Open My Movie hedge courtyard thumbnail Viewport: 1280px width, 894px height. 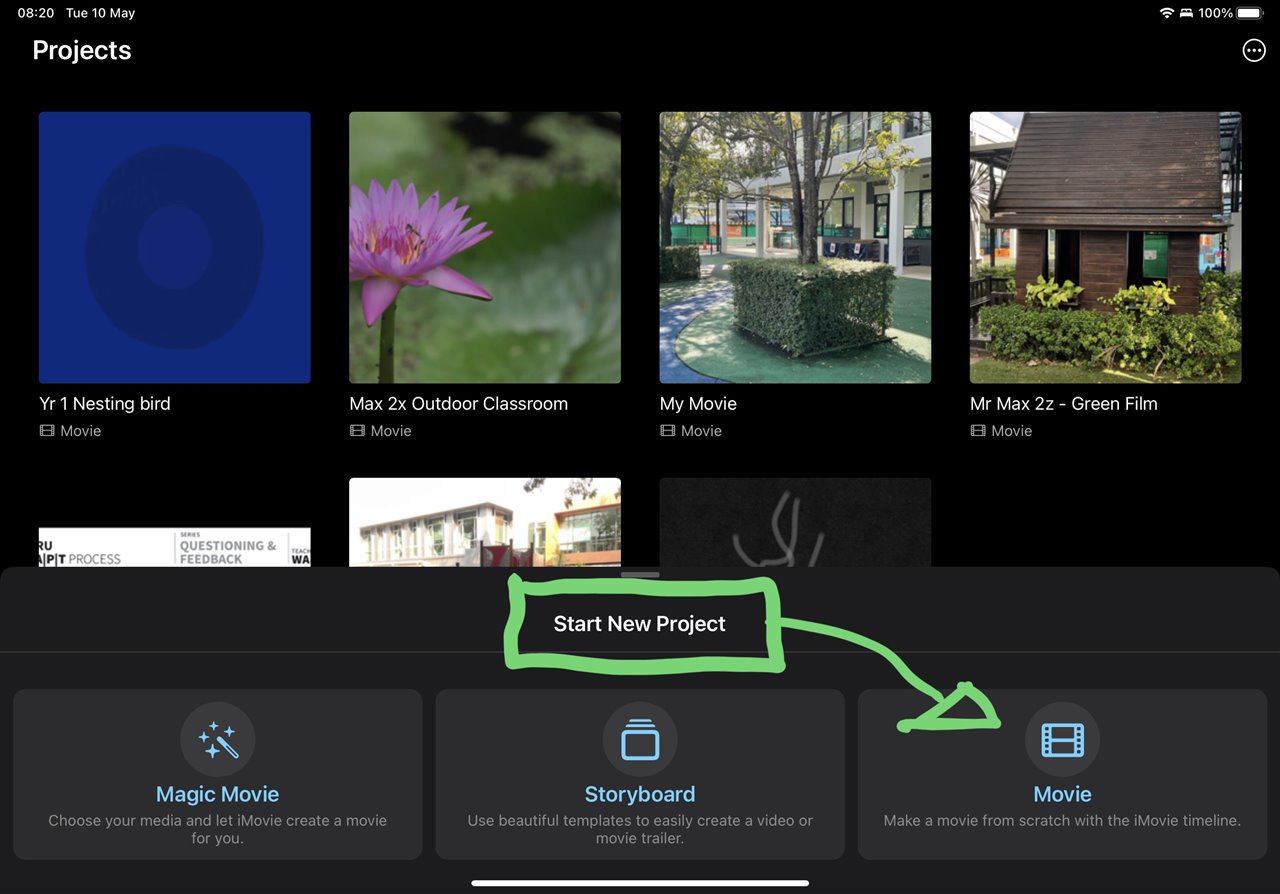(x=795, y=247)
